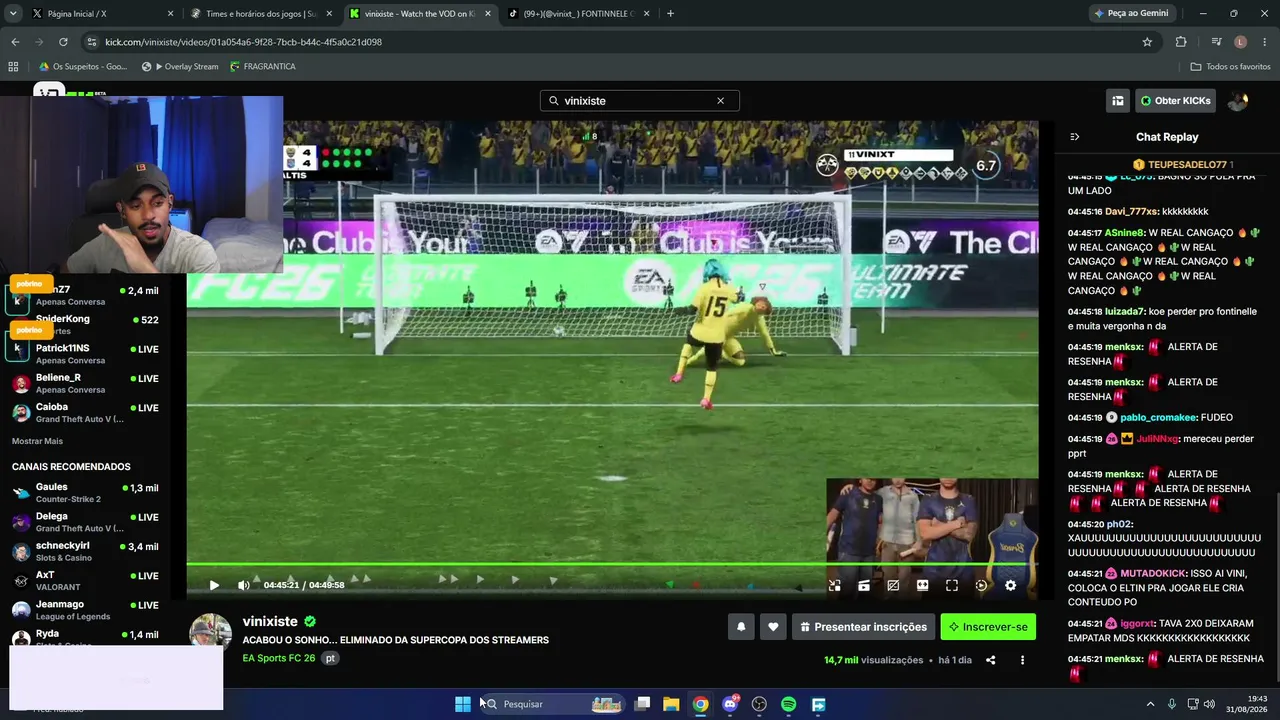Open the mini player mode
1280x720 pixels.
pos(835,586)
